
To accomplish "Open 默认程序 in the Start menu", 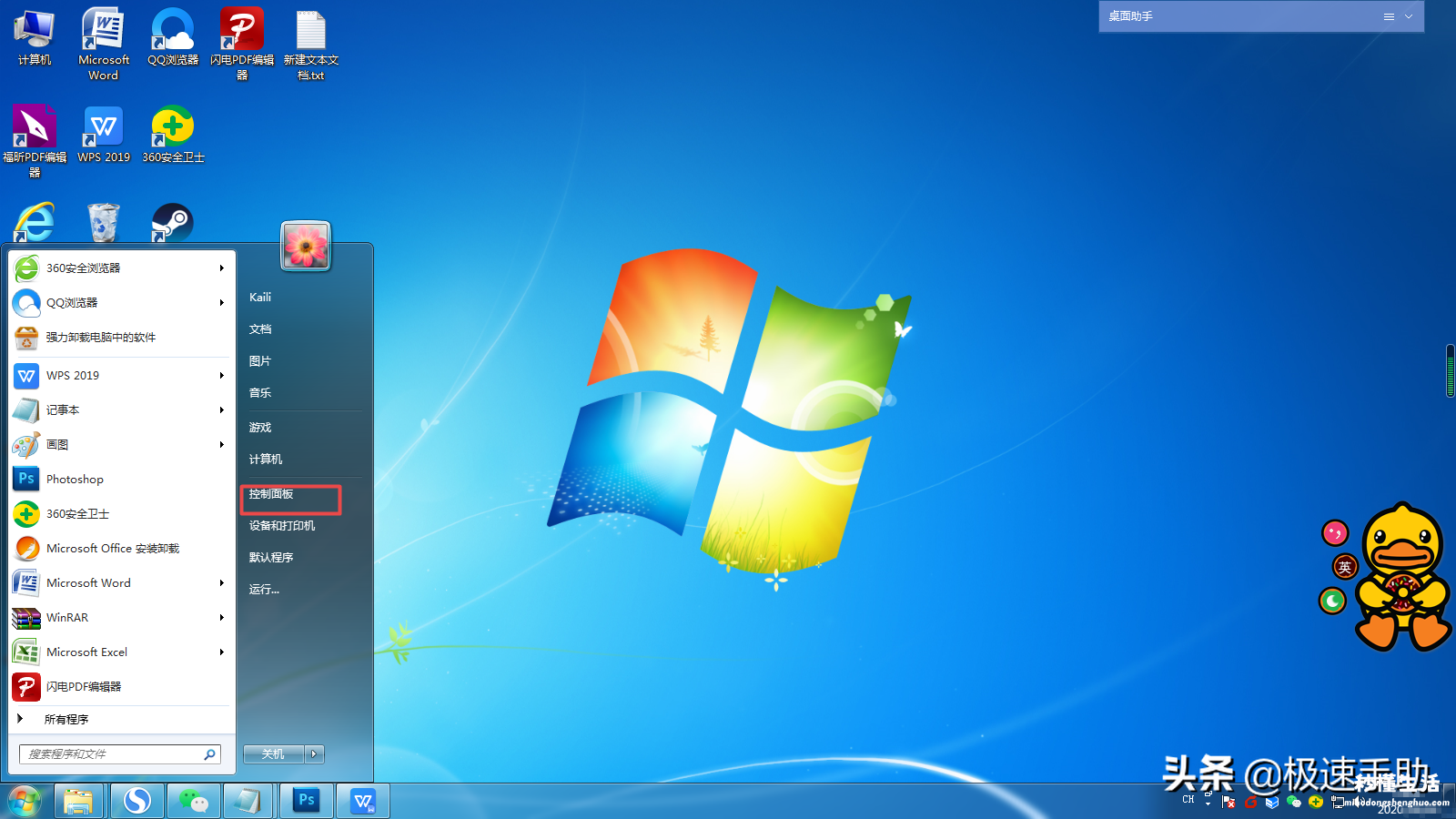I will (271, 558).
